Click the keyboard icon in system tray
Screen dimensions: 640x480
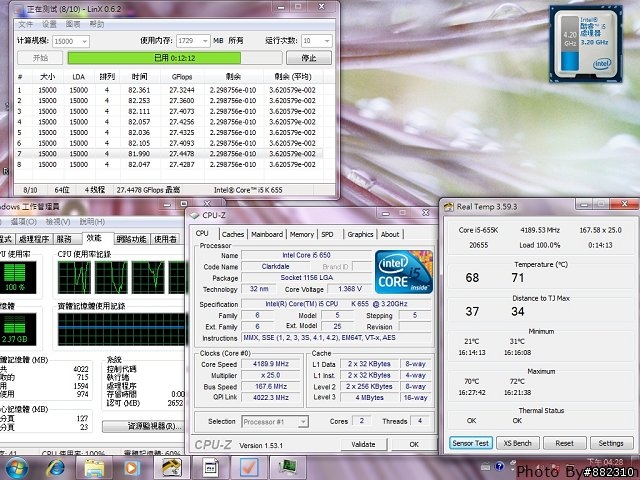486,467
